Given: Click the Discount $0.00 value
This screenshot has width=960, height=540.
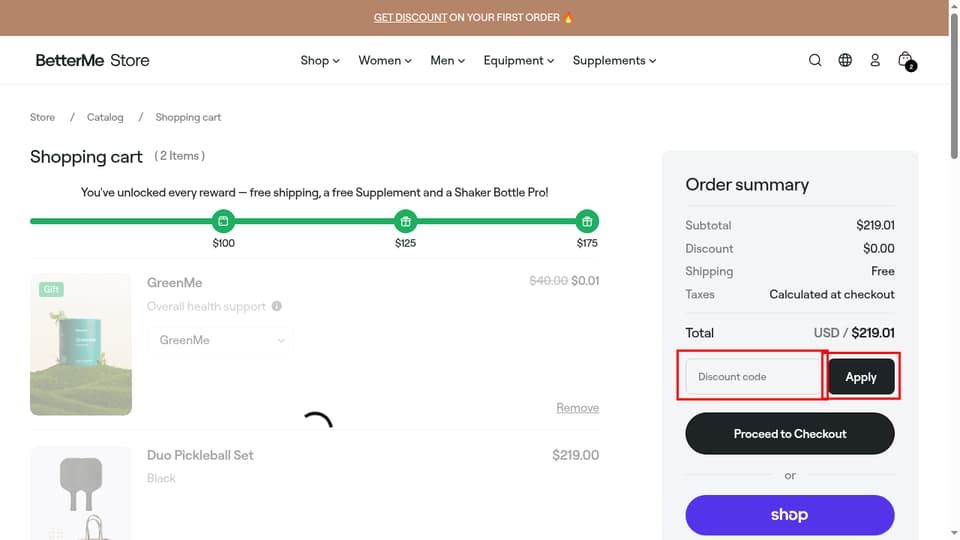Looking at the screenshot, I should 879,249.
